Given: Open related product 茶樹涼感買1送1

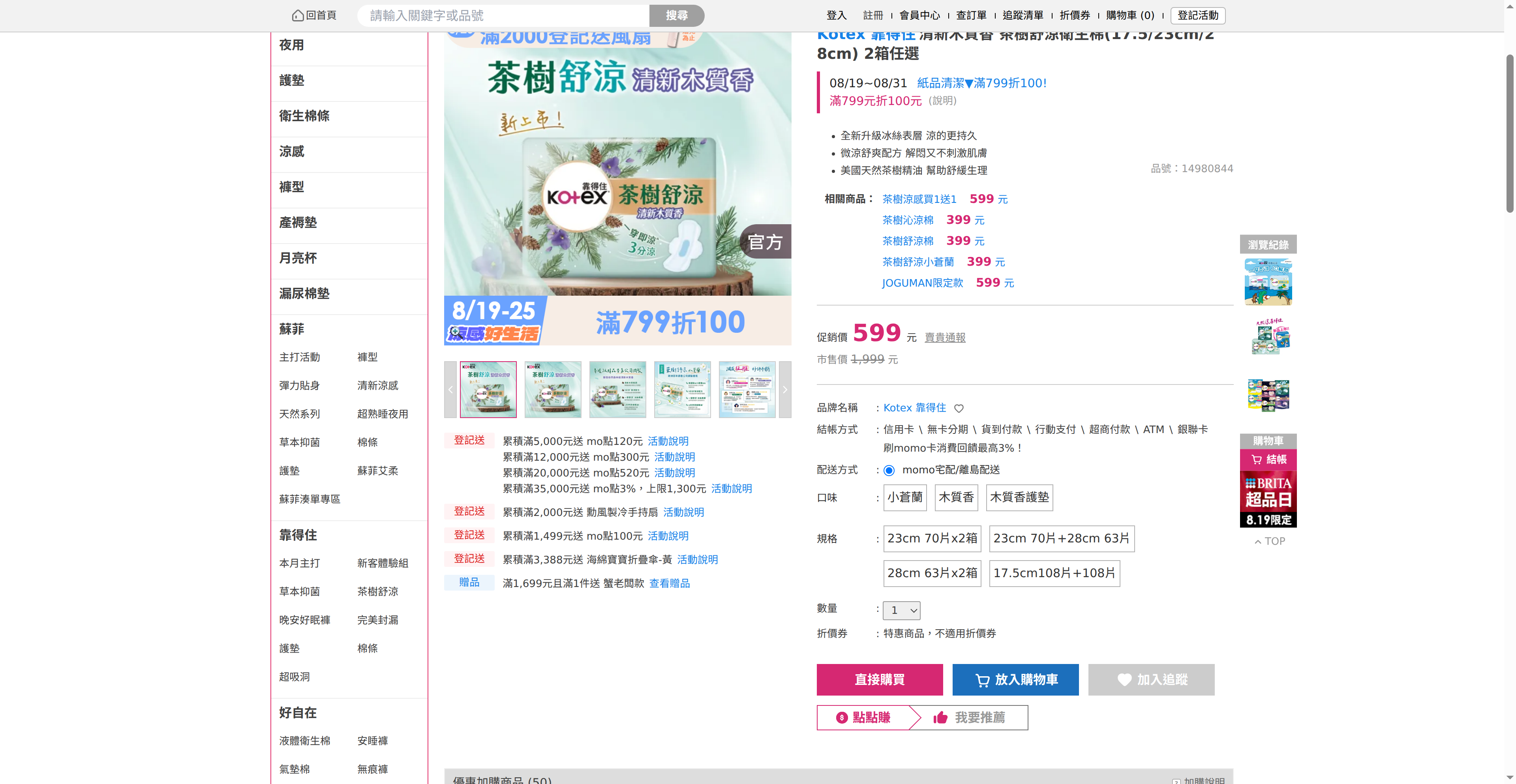Looking at the screenshot, I should (919, 199).
